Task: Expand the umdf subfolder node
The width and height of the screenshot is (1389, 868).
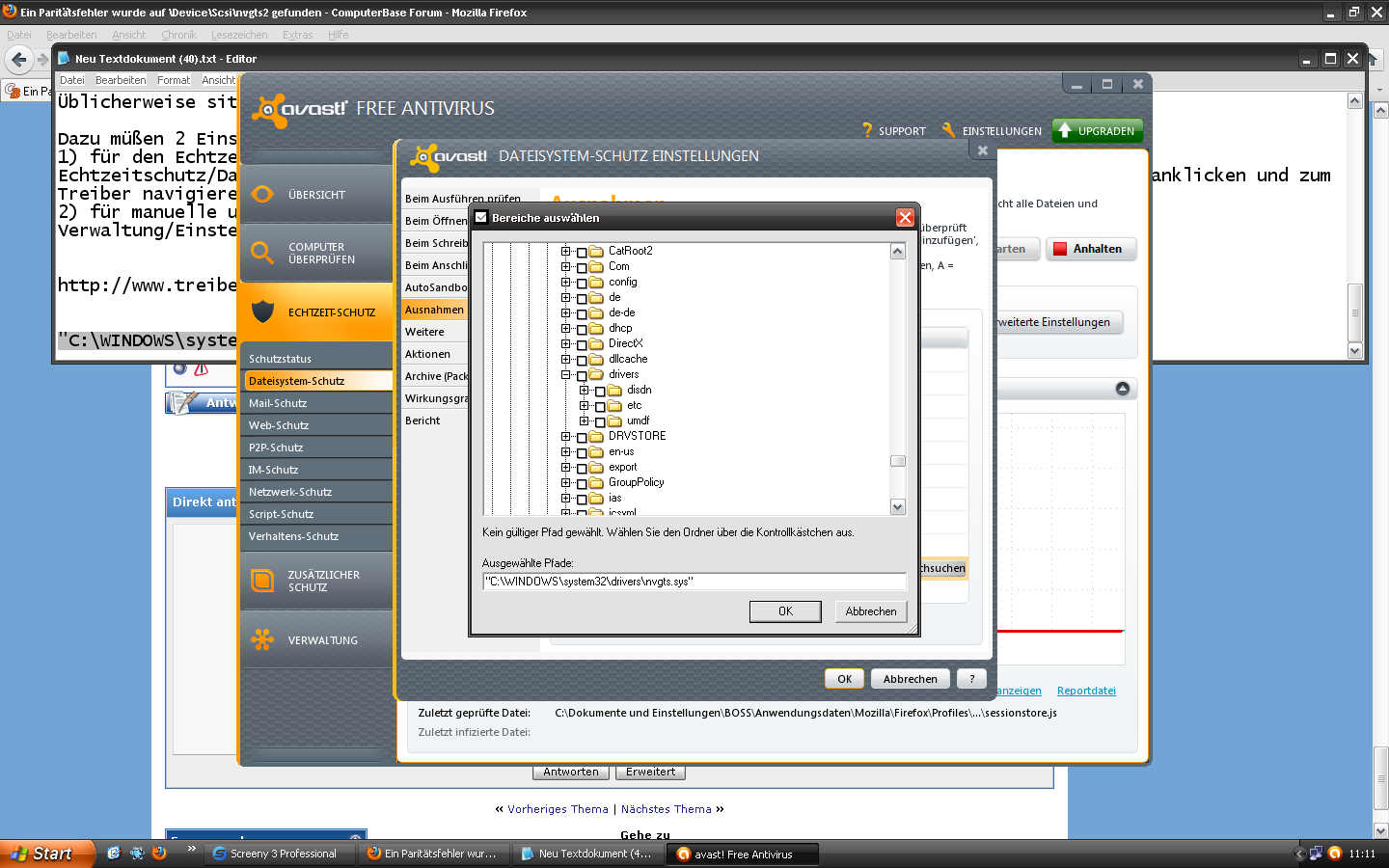Action: [x=585, y=420]
